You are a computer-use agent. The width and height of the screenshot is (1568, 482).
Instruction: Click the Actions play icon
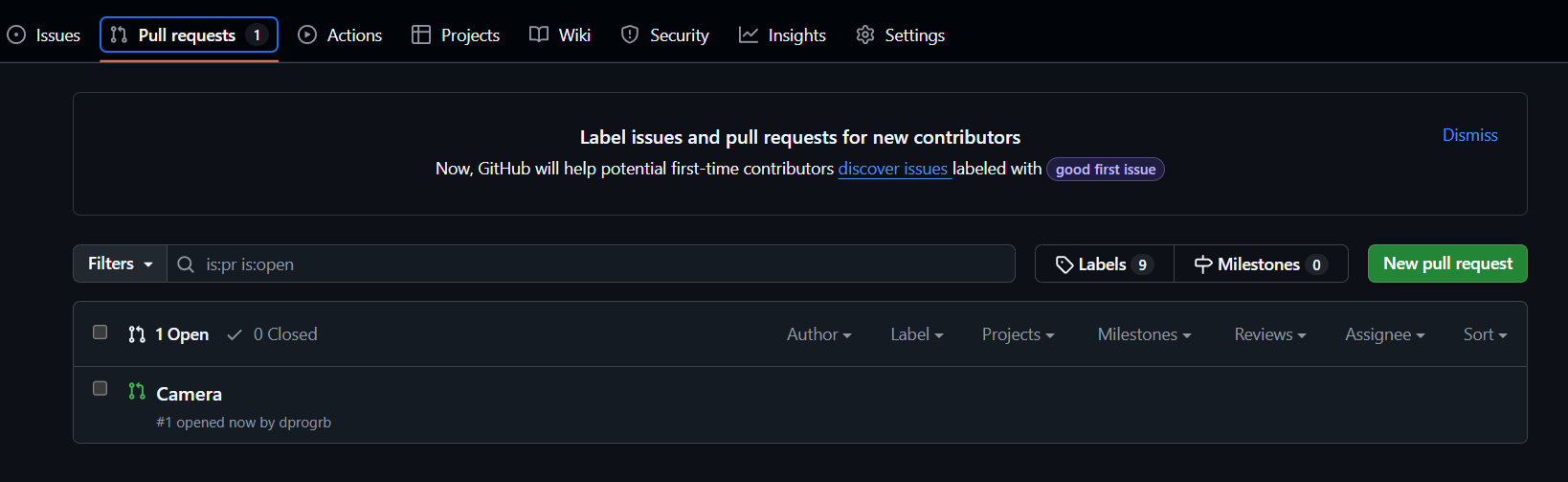pos(307,35)
